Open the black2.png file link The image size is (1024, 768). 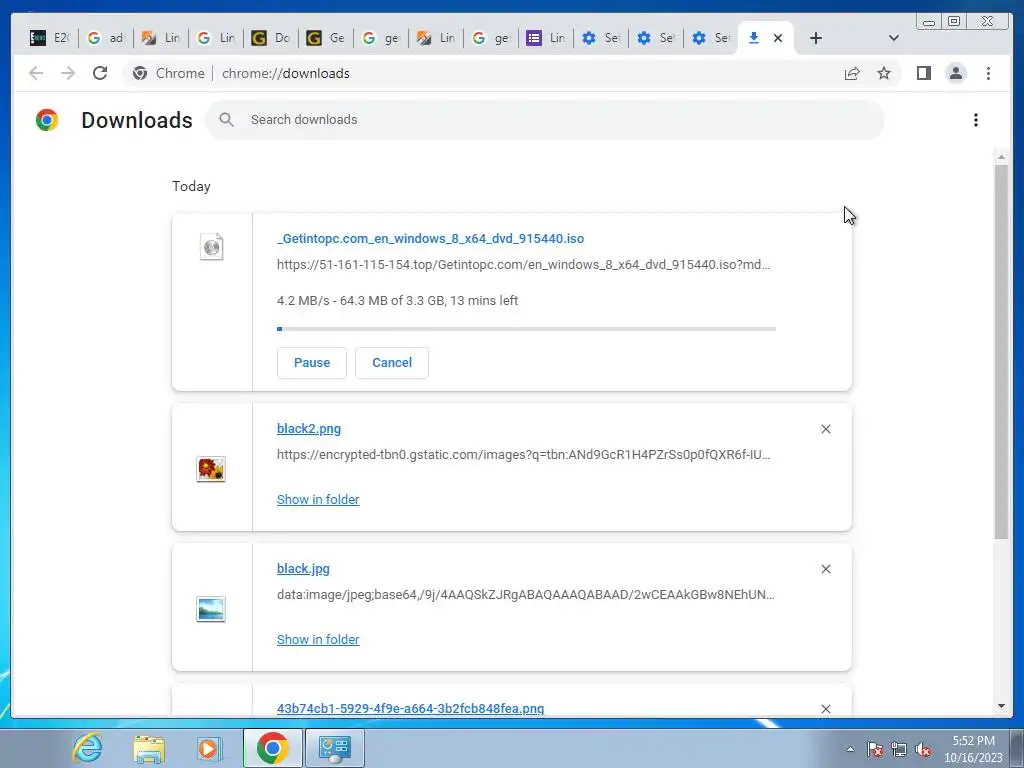tap(309, 429)
